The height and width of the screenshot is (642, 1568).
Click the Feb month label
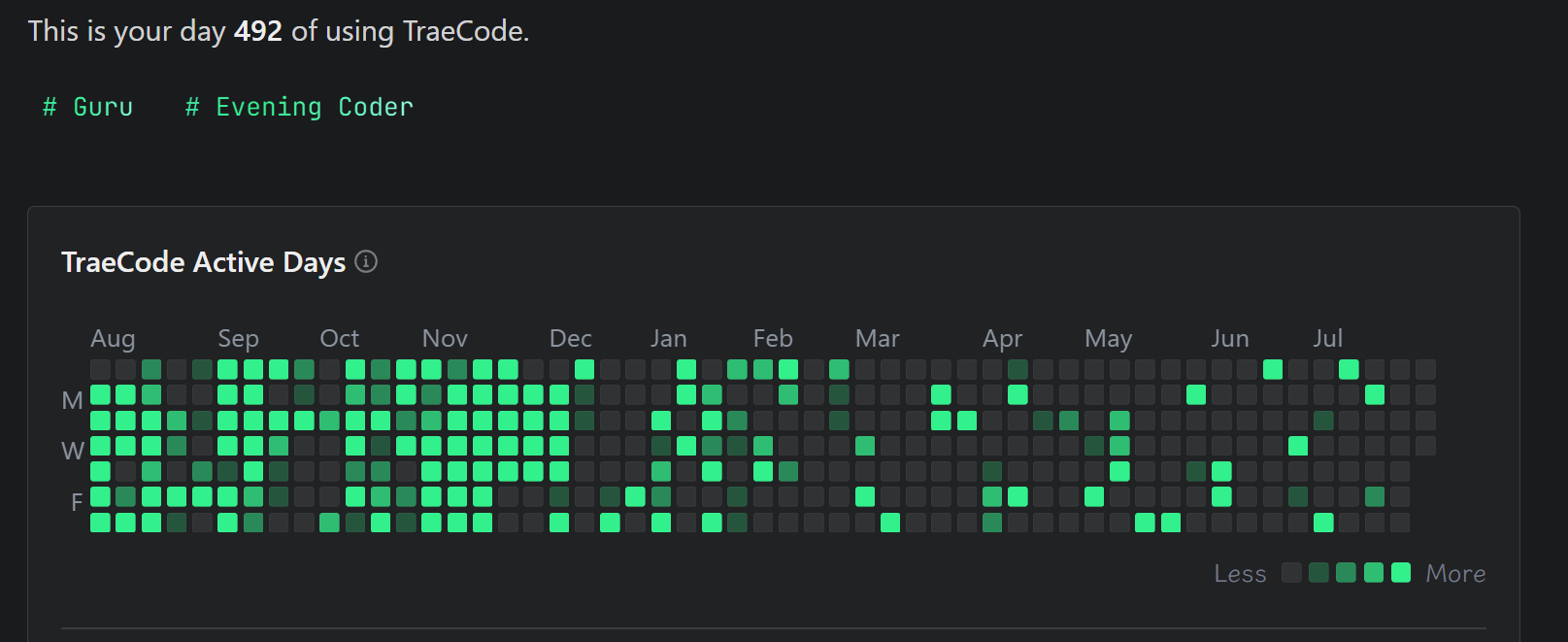[x=773, y=338]
